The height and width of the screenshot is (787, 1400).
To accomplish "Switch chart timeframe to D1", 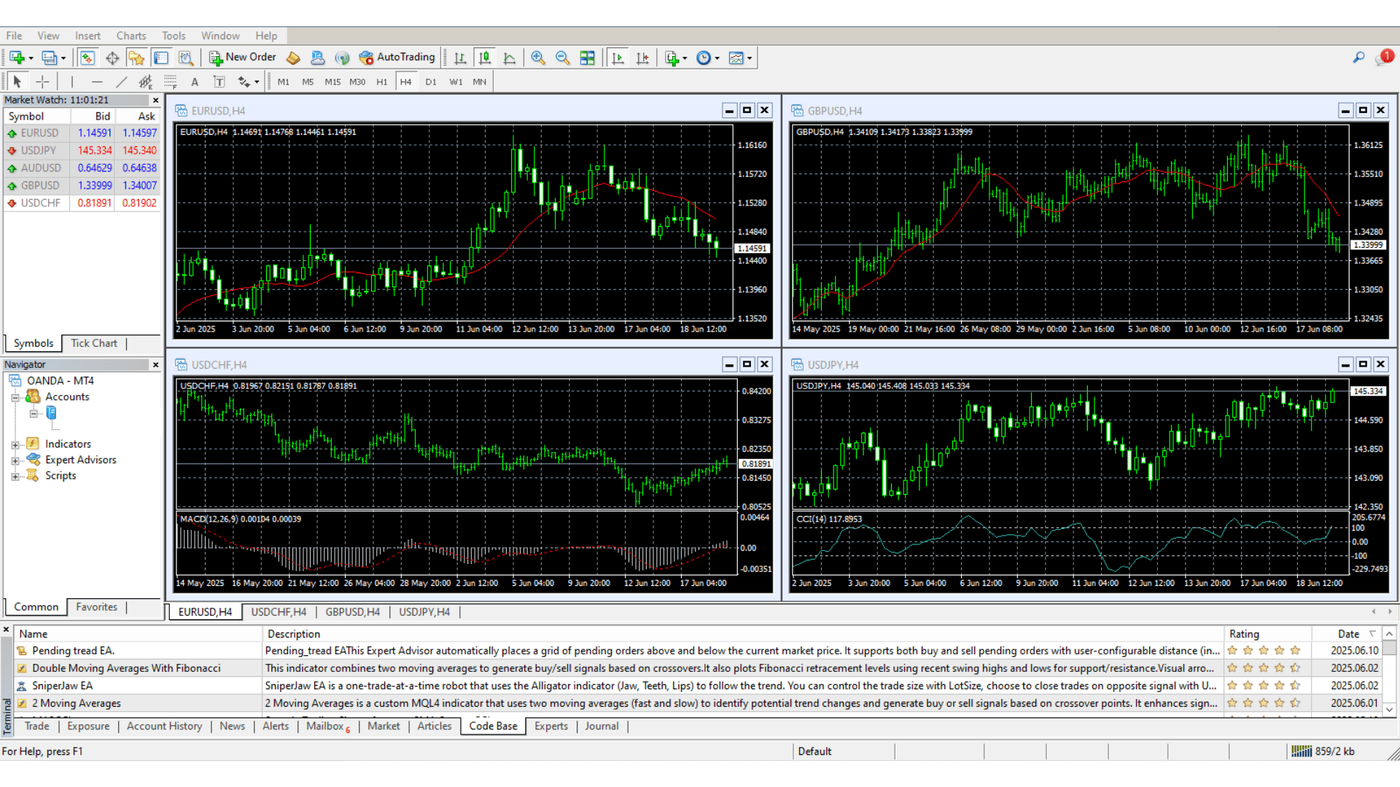I will [430, 81].
